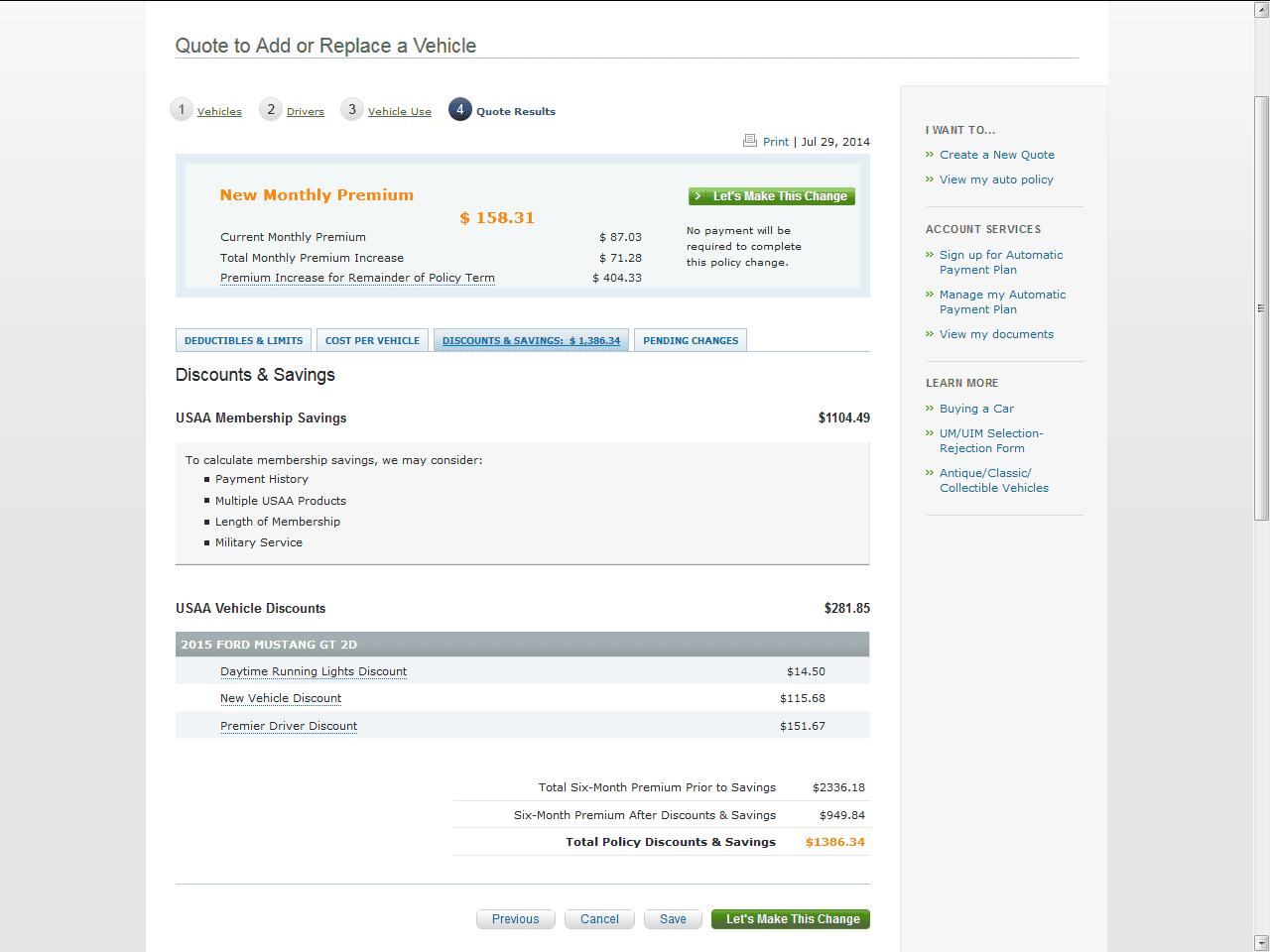Viewport: 1270px width, 952px height.
Task: Click the scrollbar up arrow
Action: coord(1261,9)
